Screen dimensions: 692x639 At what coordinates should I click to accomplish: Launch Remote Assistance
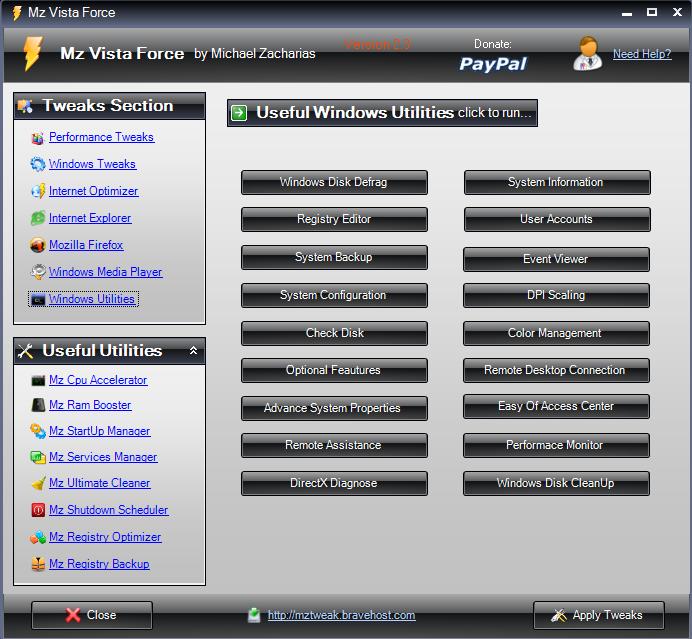(334, 445)
